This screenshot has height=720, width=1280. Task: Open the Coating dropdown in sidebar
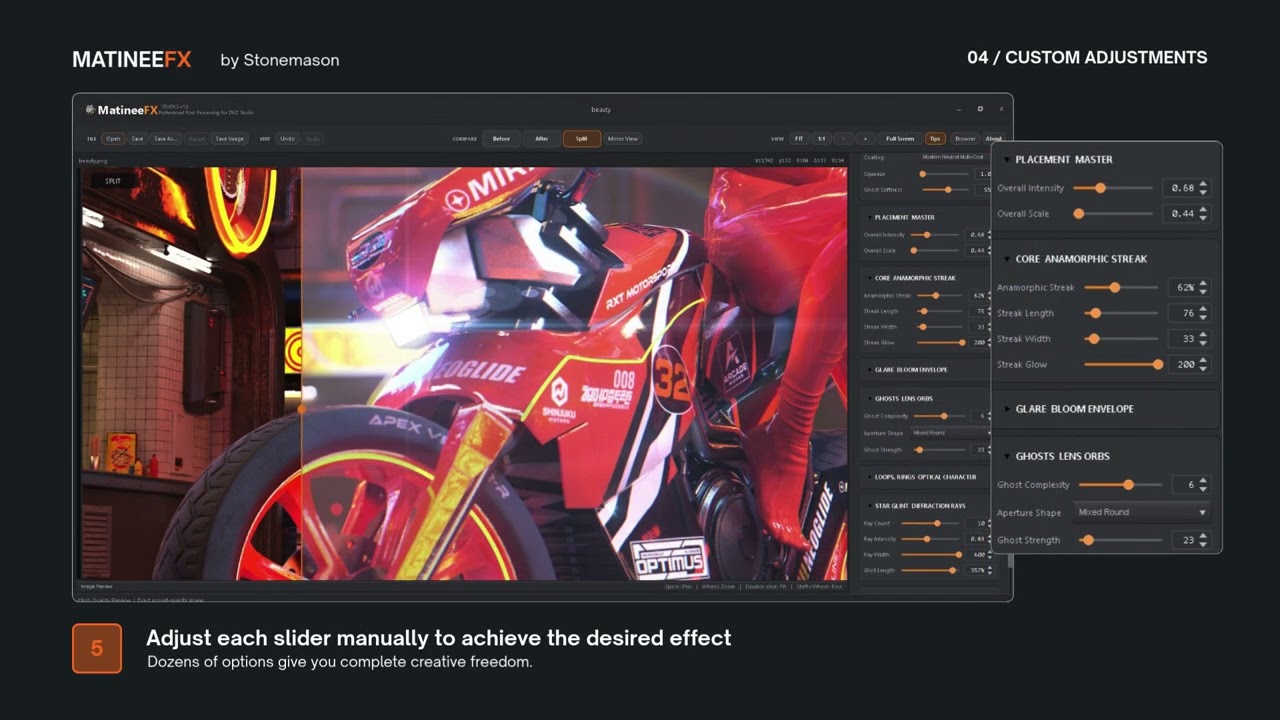coord(953,157)
